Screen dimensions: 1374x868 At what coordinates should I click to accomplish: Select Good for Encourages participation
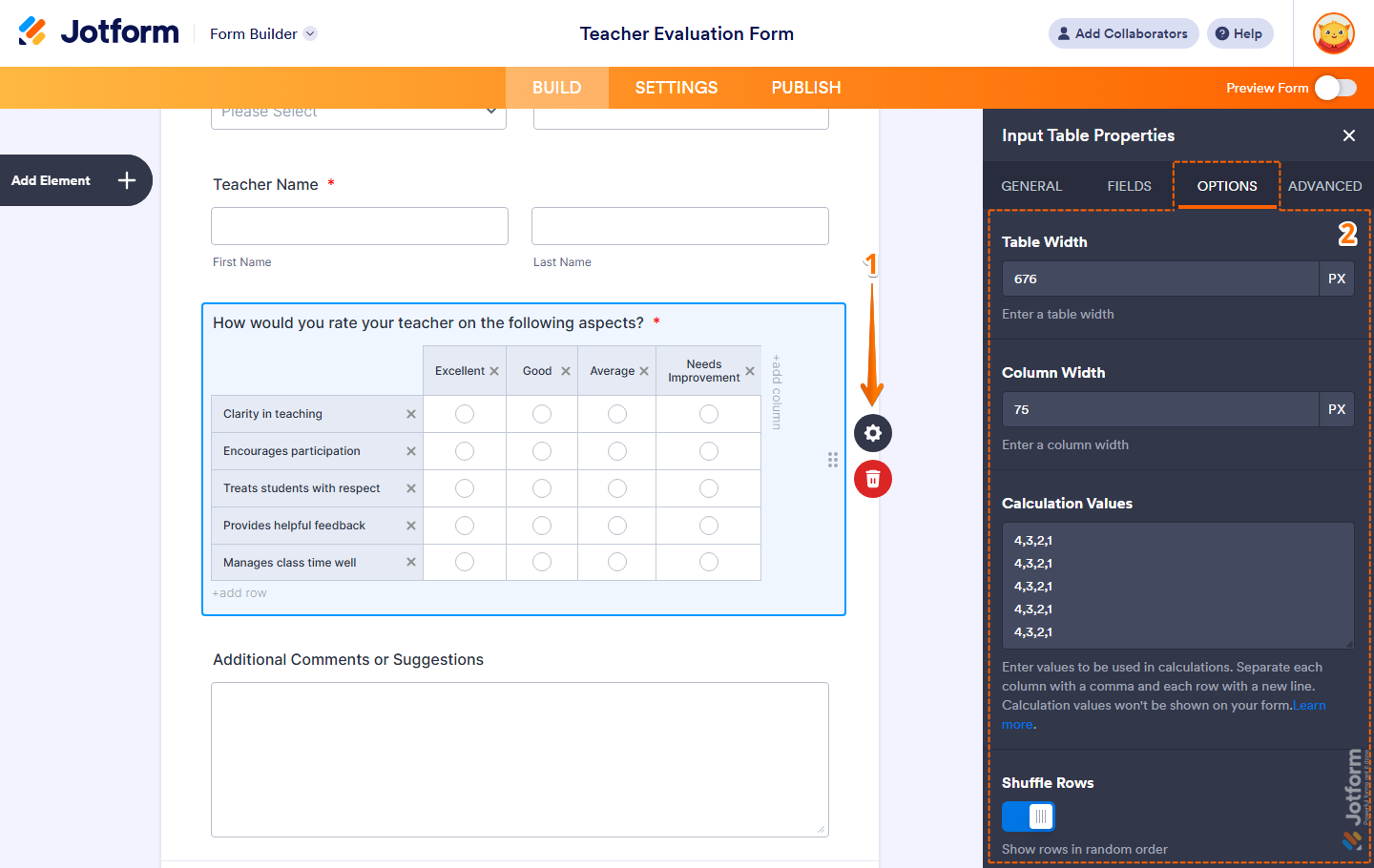542,451
